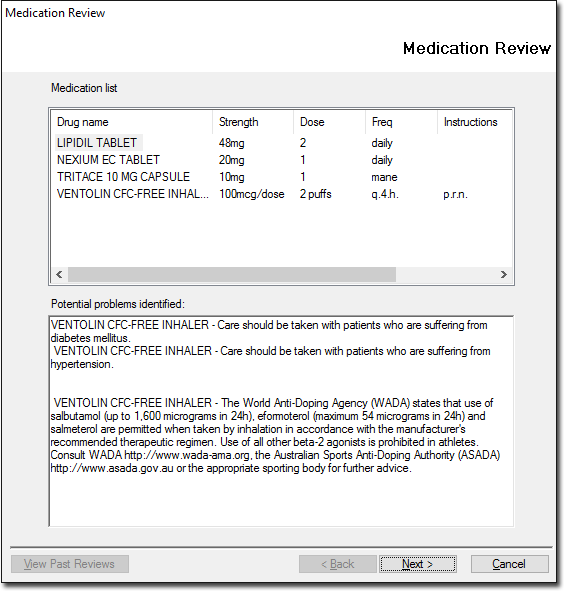Sort by the Strength column header
Image resolution: width=565 pixels, height=592 pixels.
click(x=253, y=122)
